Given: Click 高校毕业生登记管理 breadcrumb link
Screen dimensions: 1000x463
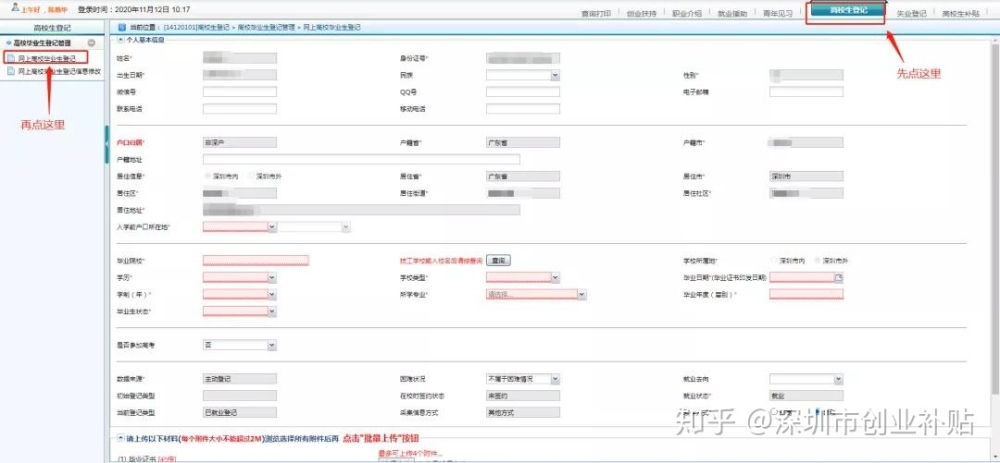Looking at the screenshot, I should (267, 28).
